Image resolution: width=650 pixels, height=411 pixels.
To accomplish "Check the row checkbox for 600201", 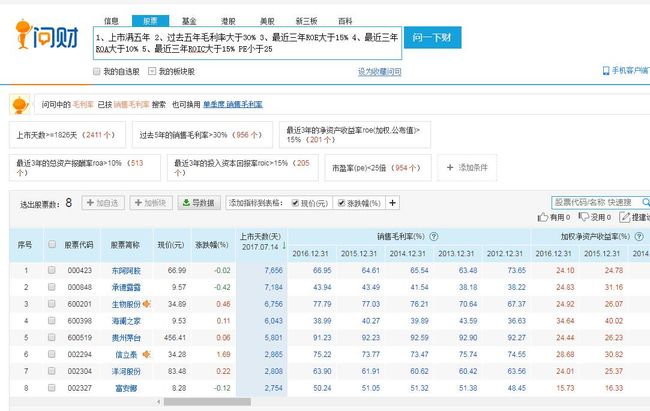I will click(51, 304).
